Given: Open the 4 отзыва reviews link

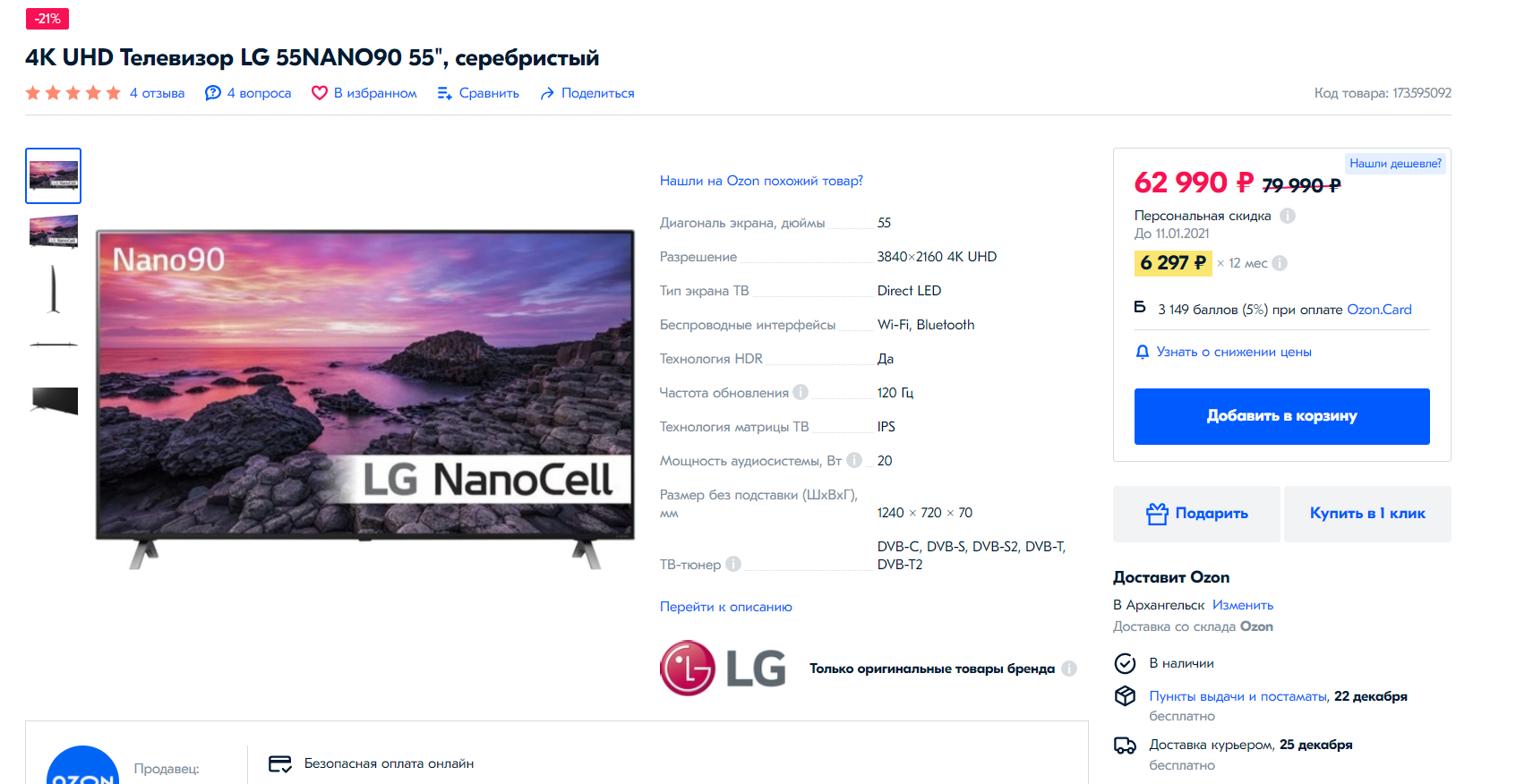Looking at the screenshot, I should tap(157, 93).
